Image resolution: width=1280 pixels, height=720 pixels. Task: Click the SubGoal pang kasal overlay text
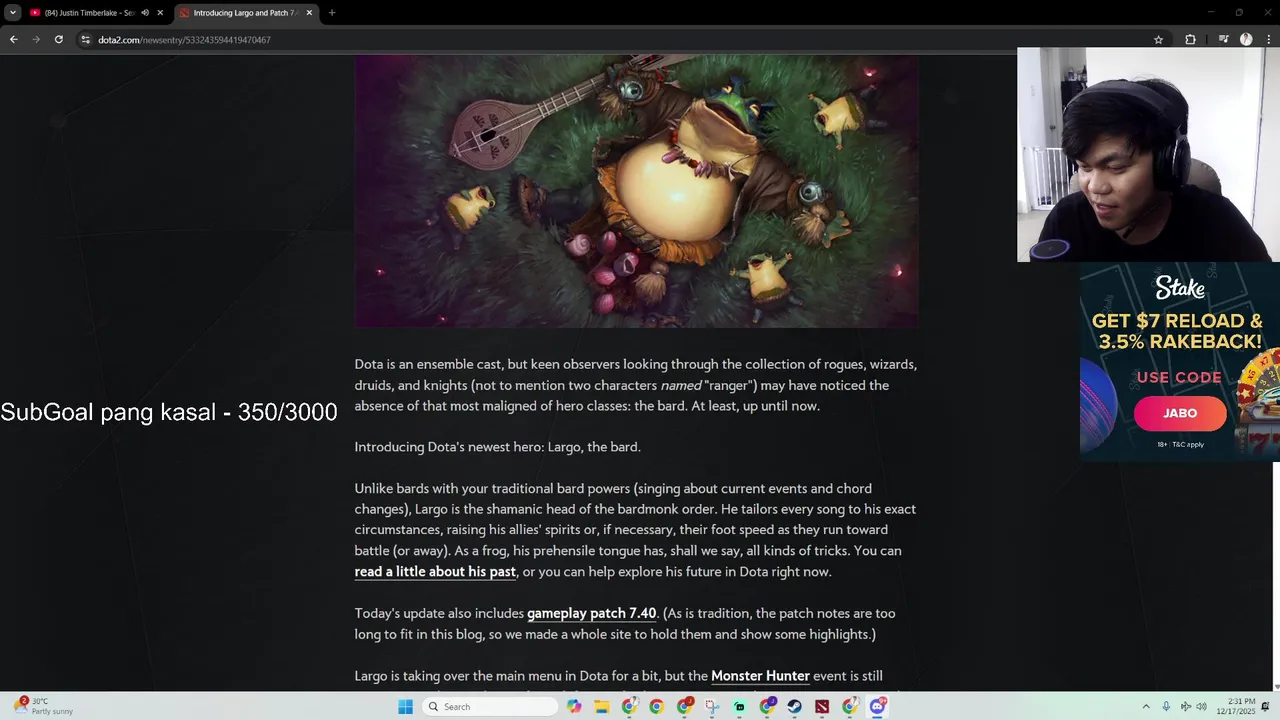(169, 412)
